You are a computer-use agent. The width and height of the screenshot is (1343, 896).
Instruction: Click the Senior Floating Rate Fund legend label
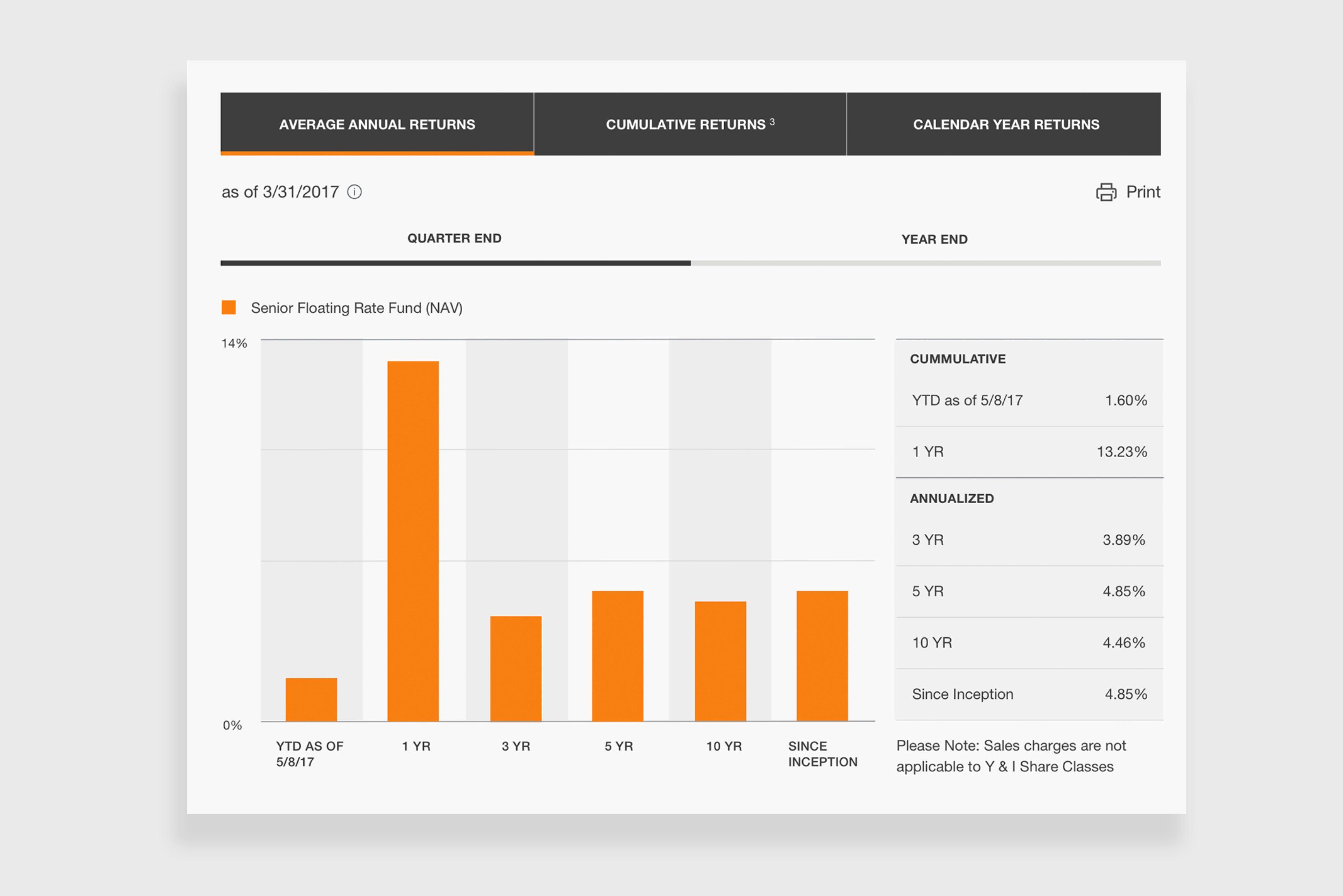357,308
